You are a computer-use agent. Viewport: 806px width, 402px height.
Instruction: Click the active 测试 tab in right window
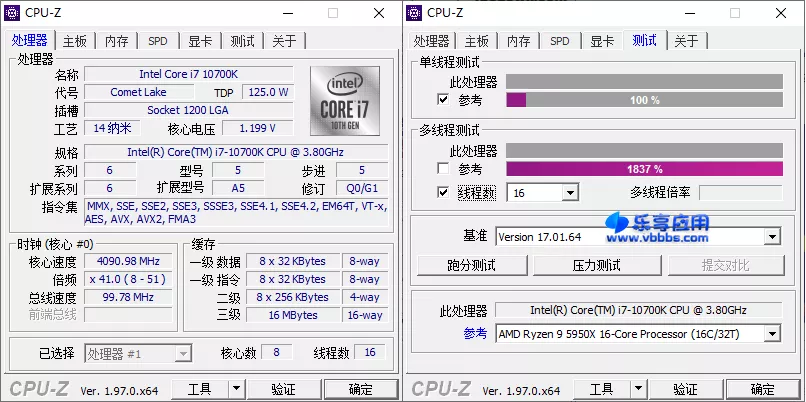pos(645,40)
